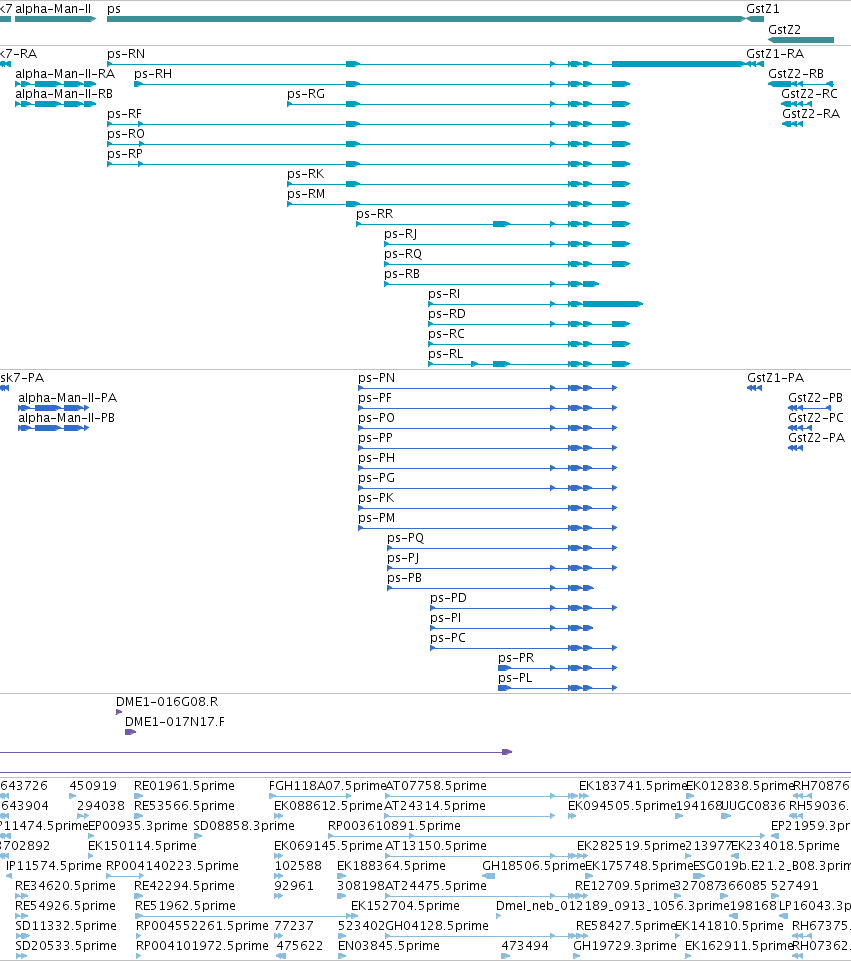This screenshot has width=851, height=961.
Task: Click EST RE01961.5prime
Action: [x=184, y=786]
